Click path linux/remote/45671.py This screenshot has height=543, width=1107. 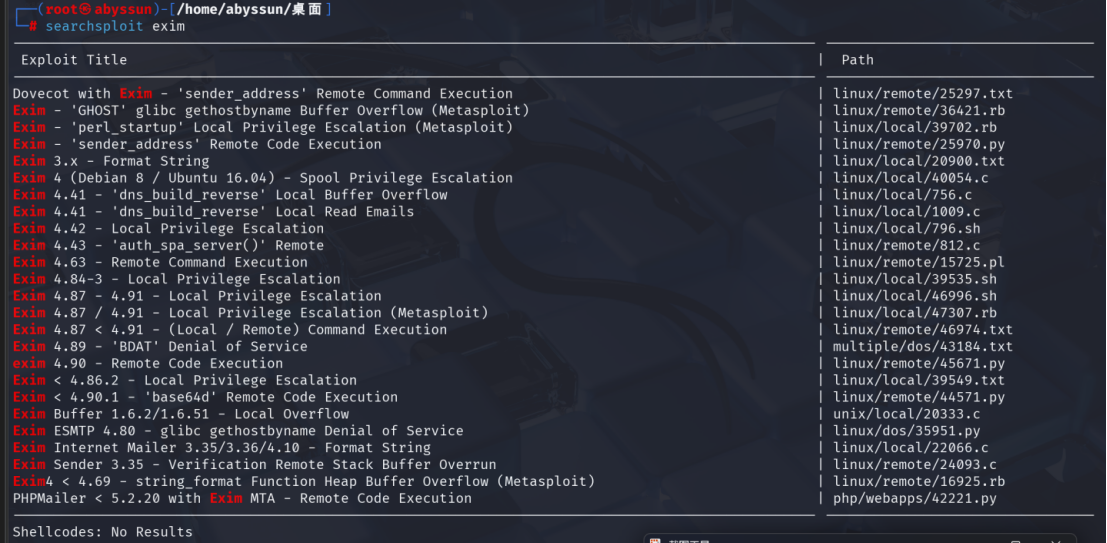pos(919,364)
